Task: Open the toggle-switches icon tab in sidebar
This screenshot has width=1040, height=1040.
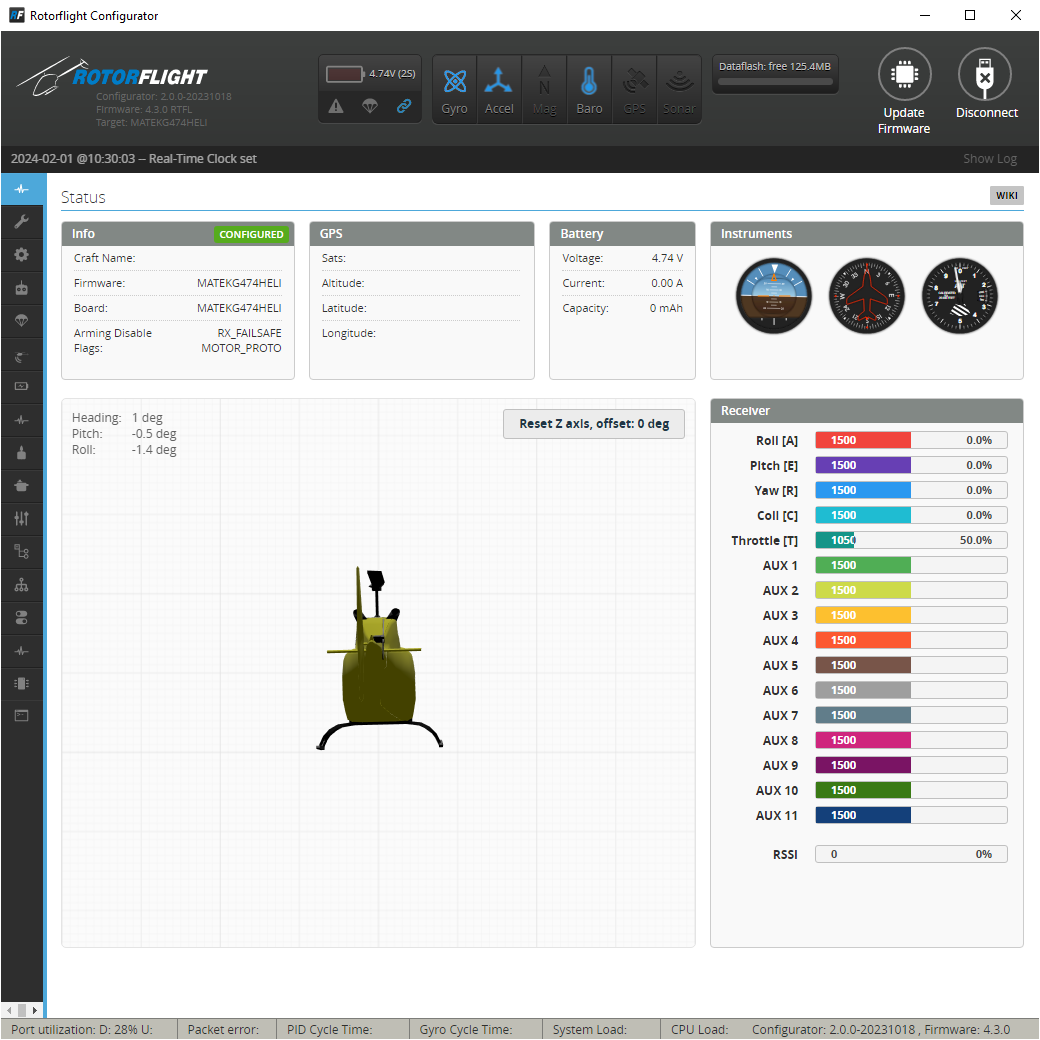Action: coord(21,618)
